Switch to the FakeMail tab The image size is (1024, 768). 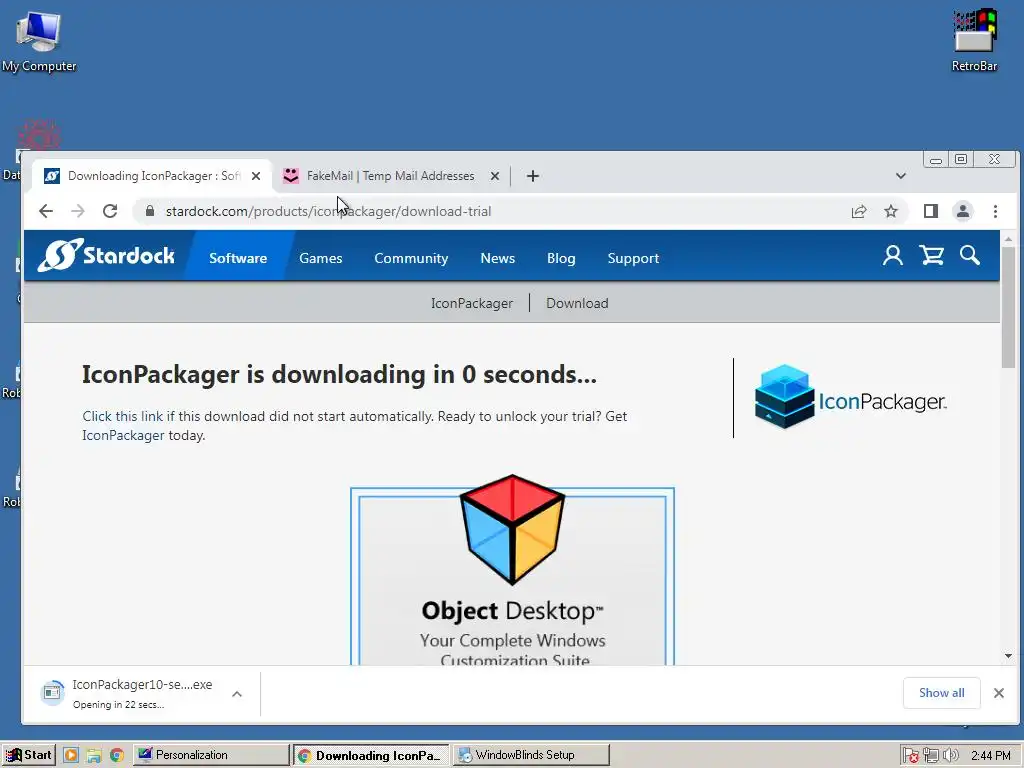pyautogui.click(x=390, y=176)
